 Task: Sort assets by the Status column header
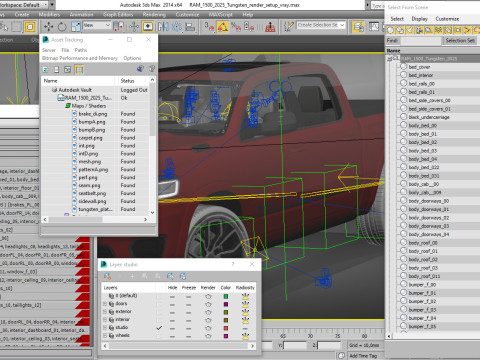coord(127,81)
